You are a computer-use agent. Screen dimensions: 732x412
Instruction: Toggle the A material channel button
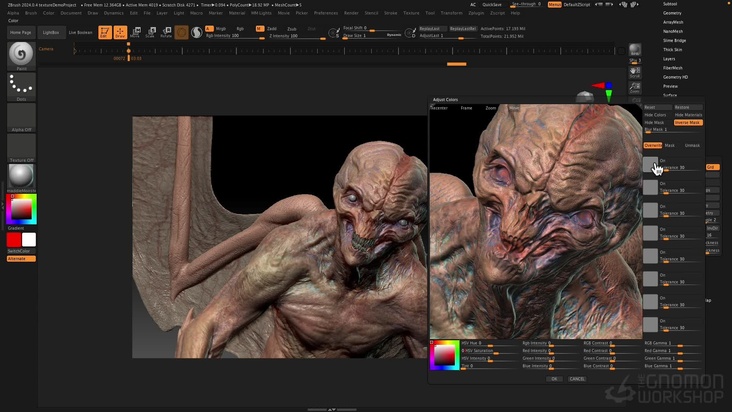[209, 28]
